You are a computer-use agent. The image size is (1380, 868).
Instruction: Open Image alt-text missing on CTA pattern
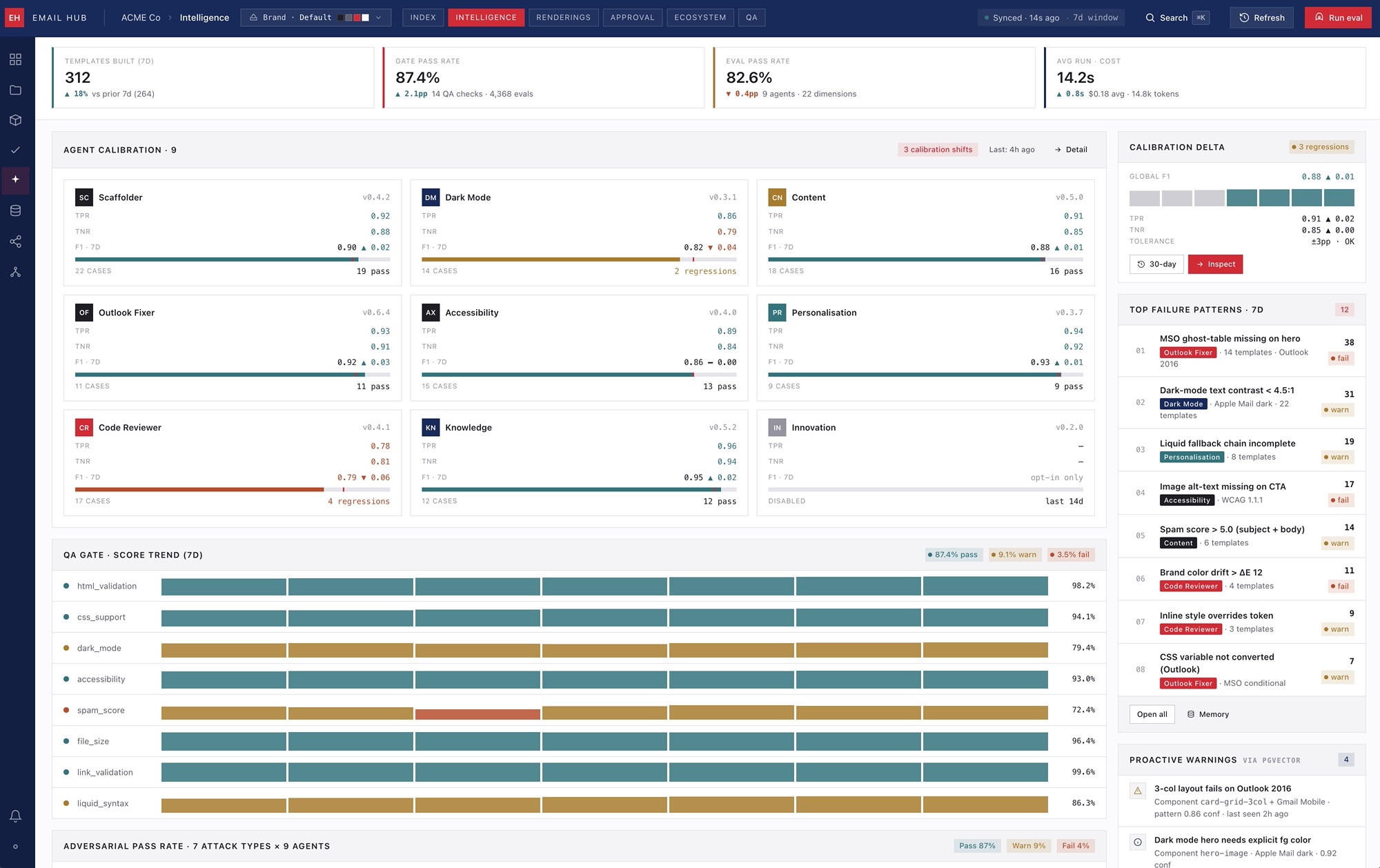tap(1241, 493)
